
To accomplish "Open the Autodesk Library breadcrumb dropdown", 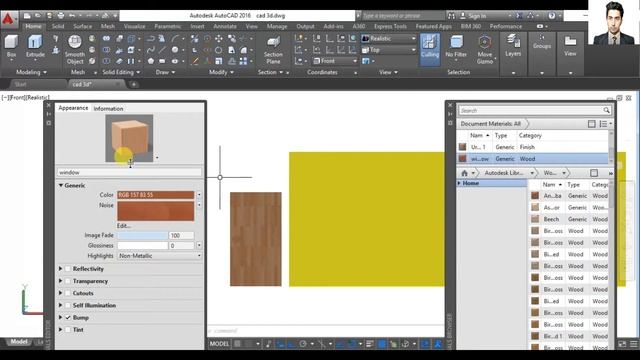I will tap(532, 173).
